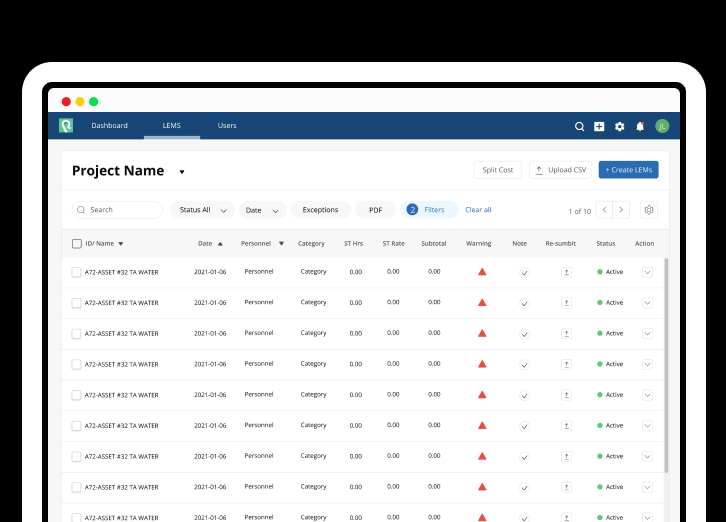Image resolution: width=726 pixels, height=522 pixels.
Task: Focus the Search input field
Action: pyautogui.click(x=117, y=210)
